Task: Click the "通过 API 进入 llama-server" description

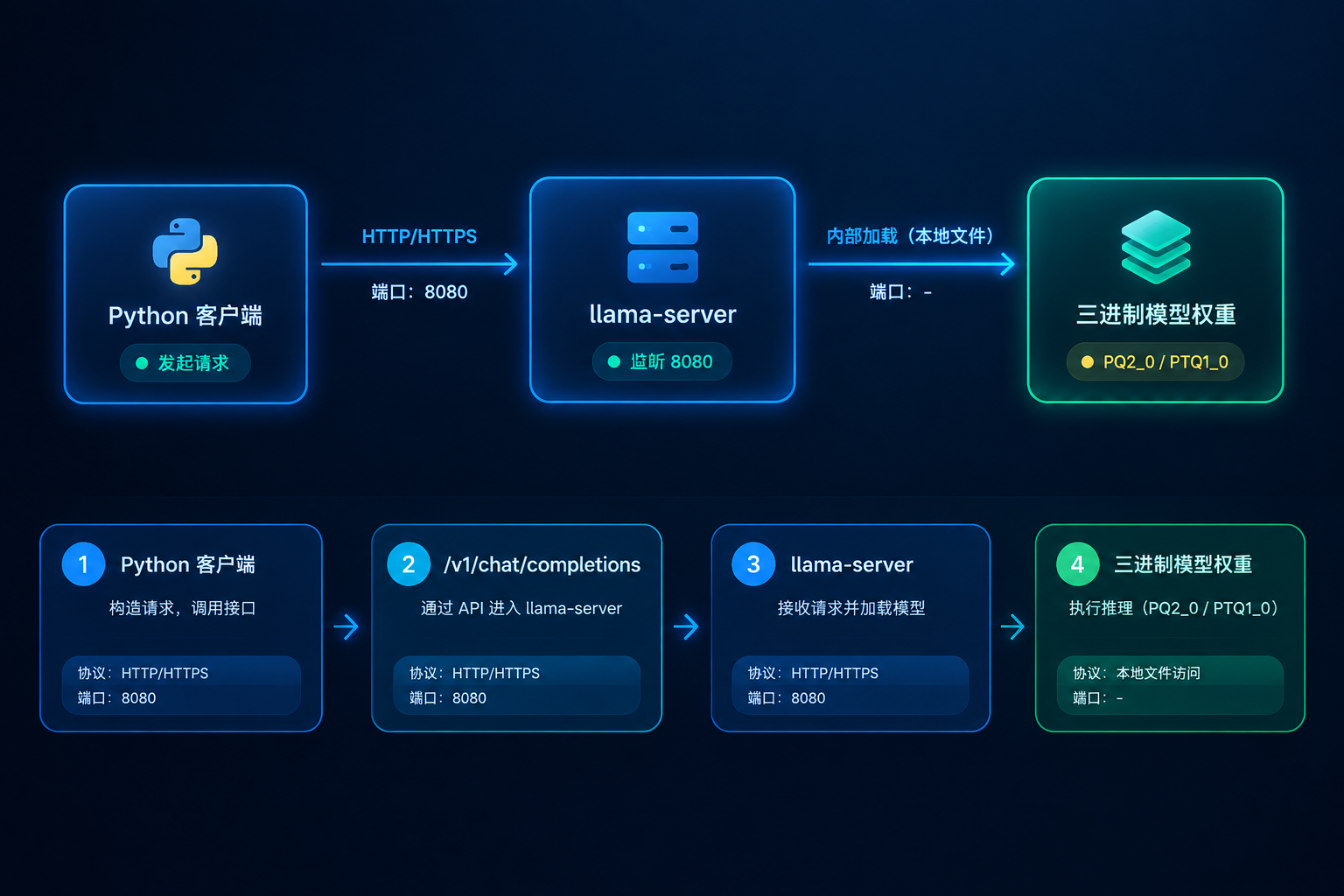Action: [521, 608]
